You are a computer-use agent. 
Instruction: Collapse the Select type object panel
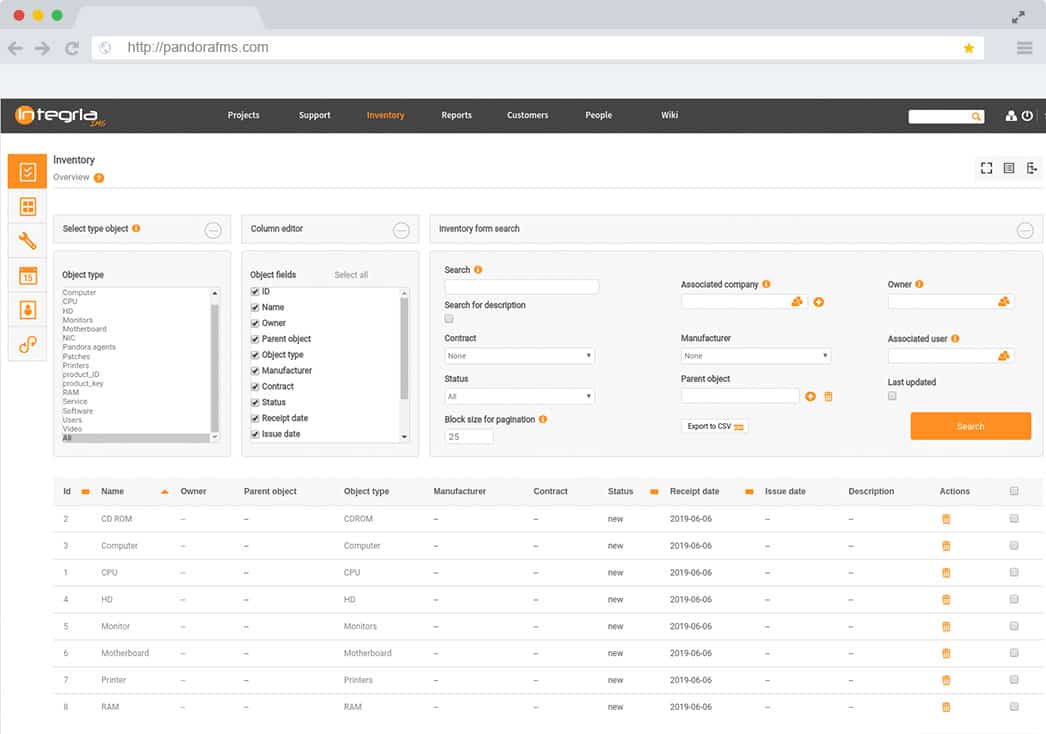(213, 230)
